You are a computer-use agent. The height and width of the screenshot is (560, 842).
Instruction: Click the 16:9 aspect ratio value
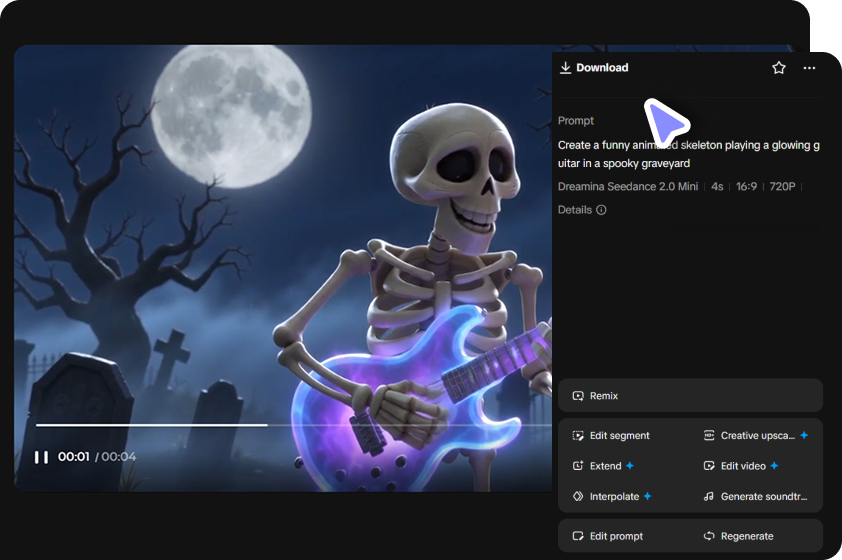746,186
